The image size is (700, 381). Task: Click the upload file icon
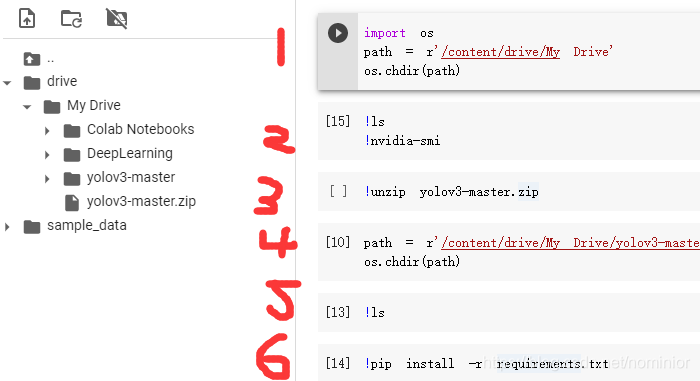27,18
